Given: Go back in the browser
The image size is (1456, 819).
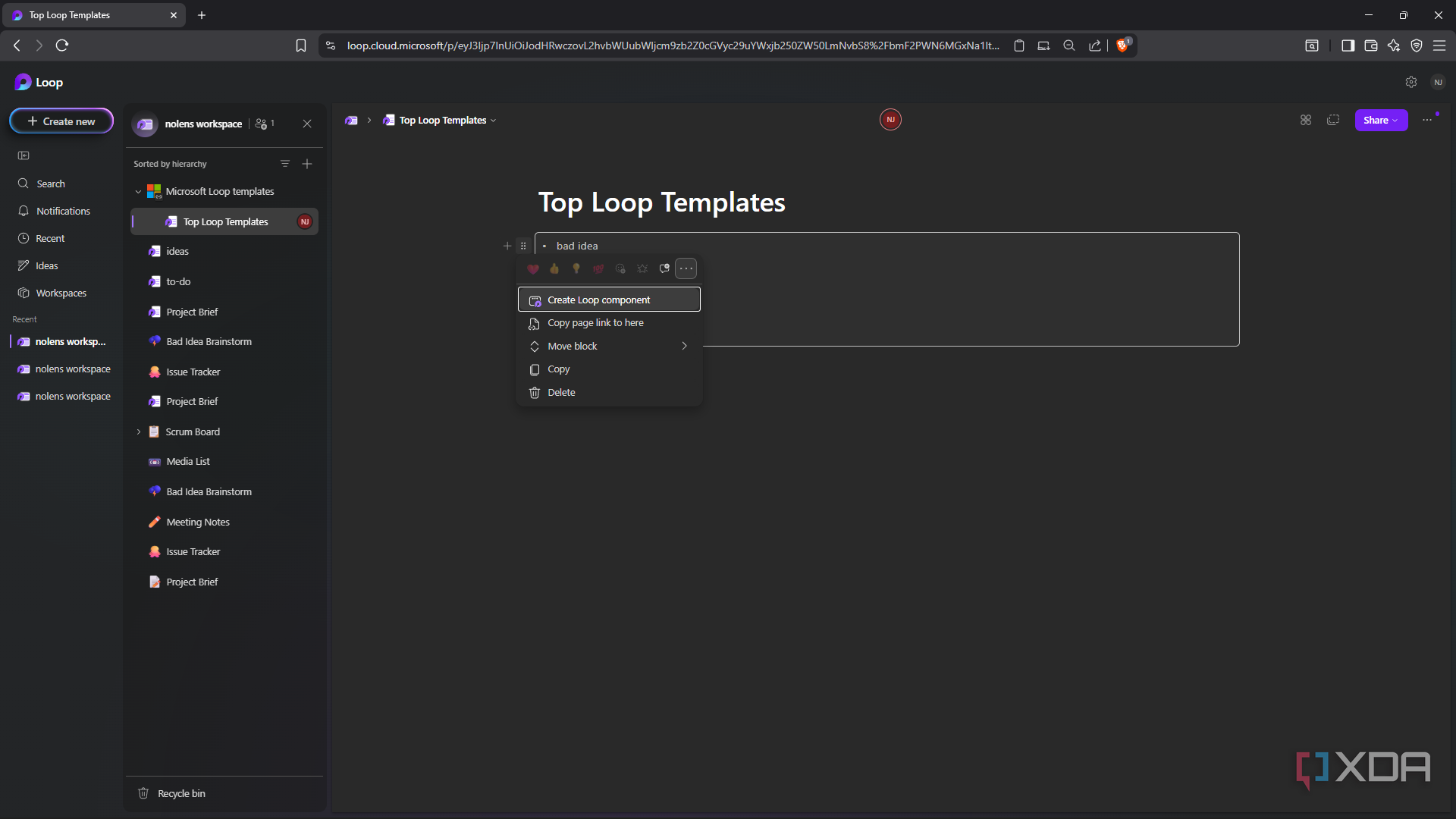Looking at the screenshot, I should pos(17,45).
